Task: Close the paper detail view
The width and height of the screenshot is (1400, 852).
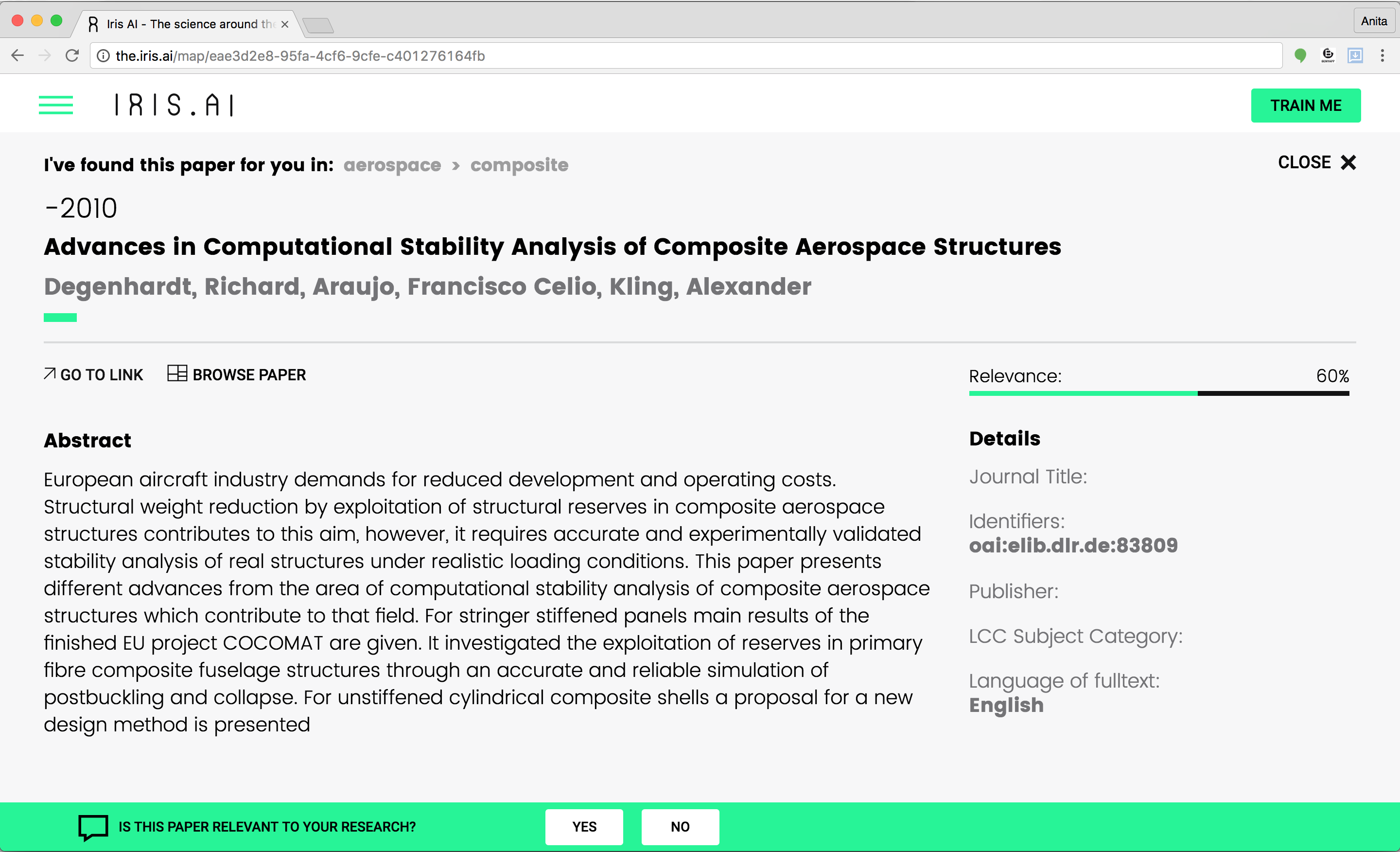Action: pyautogui.click(x=1316, y=162)
